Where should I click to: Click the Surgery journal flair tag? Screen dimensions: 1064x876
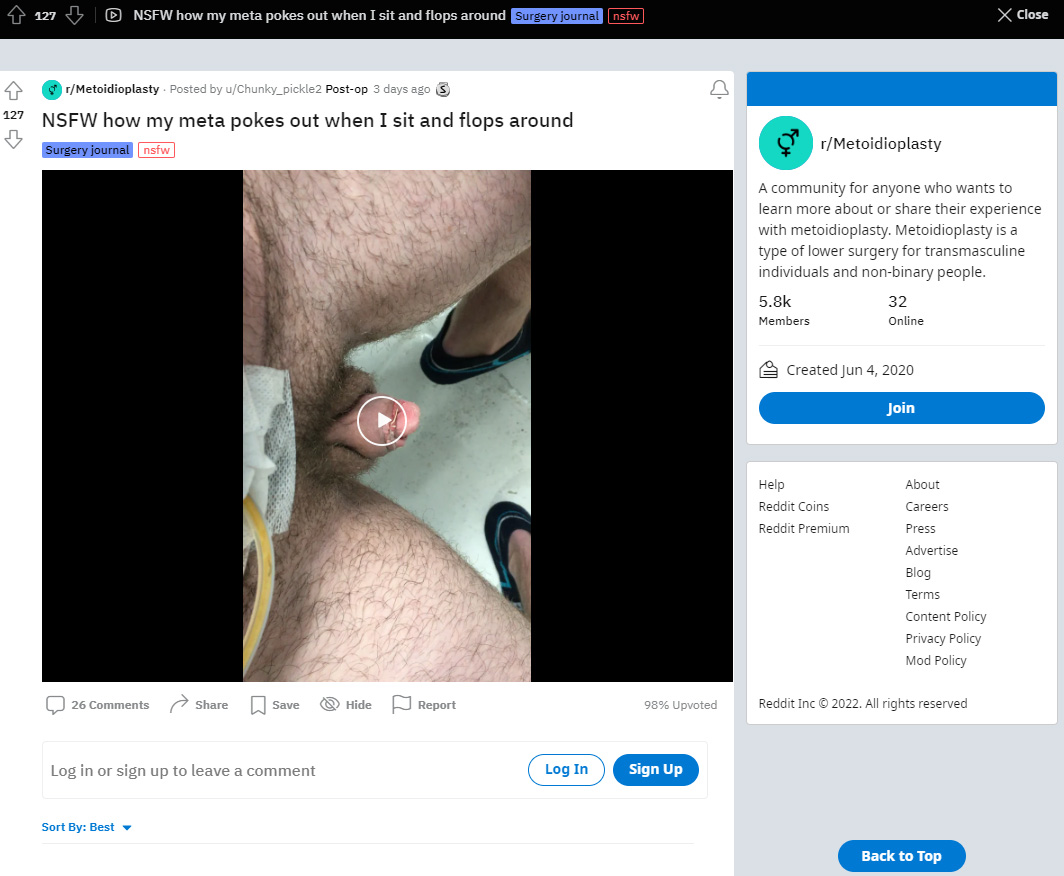87,150
